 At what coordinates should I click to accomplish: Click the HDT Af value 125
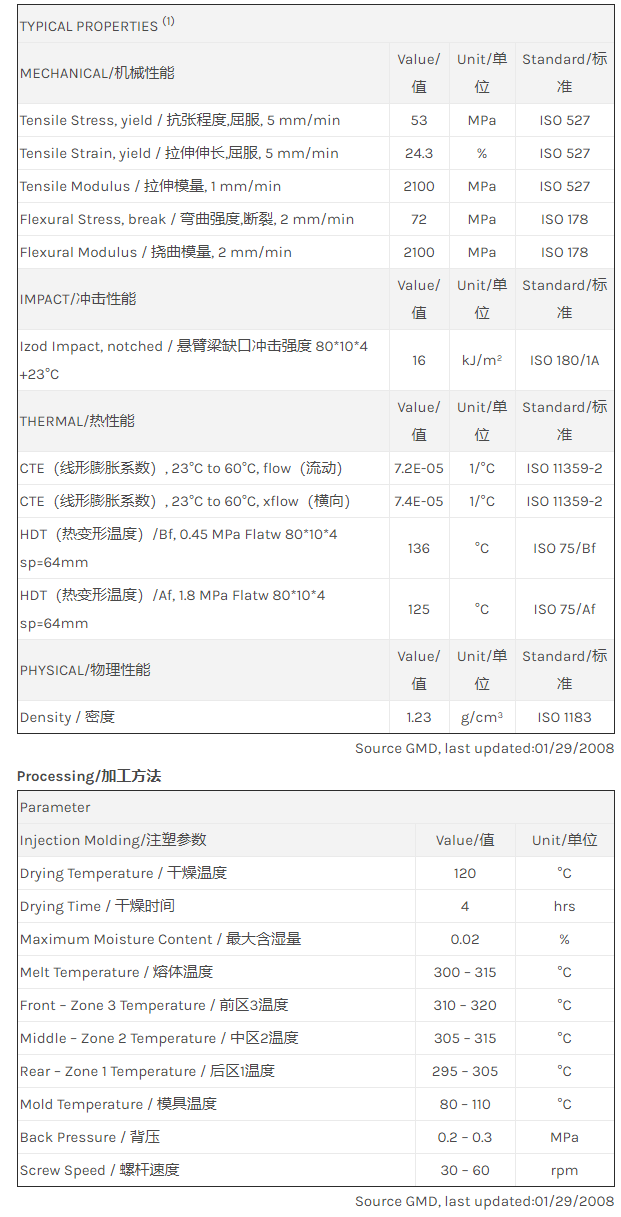418,609
